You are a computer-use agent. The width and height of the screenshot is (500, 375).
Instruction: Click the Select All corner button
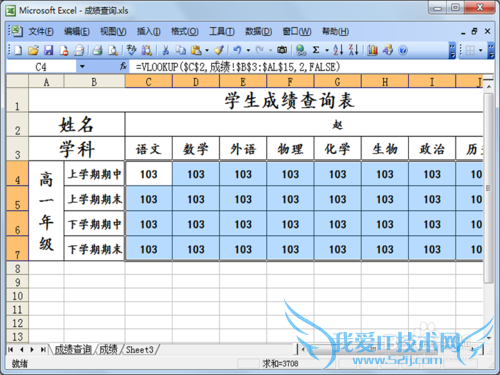coord(17,81)
